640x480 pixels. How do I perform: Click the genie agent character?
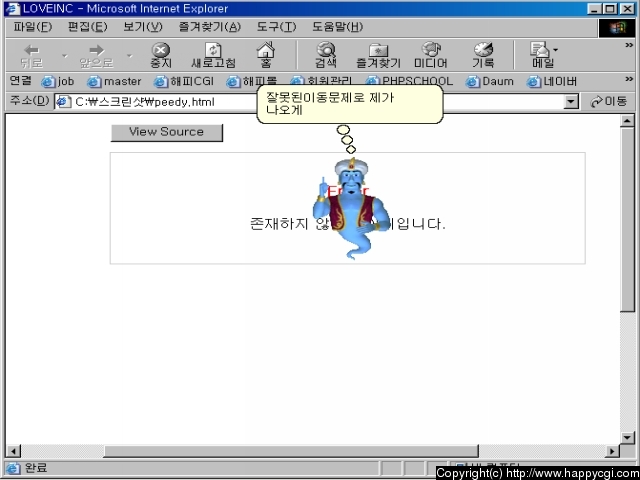coord(350,208)
